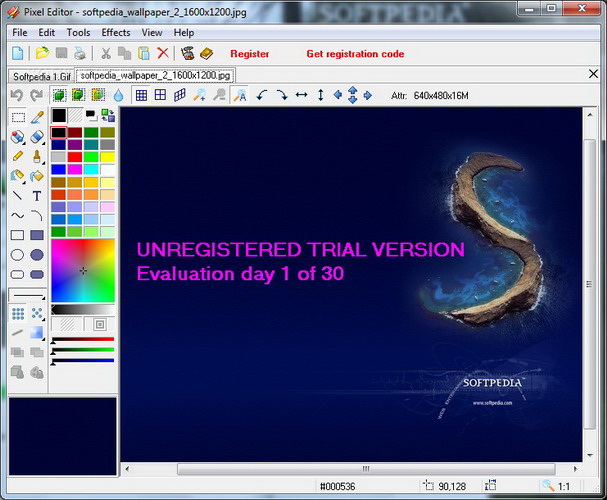The height and width of the screenshot is (500, 607).
Task: Open the line style dropdown in the tool palette
Action: click(x=27, y=295)
